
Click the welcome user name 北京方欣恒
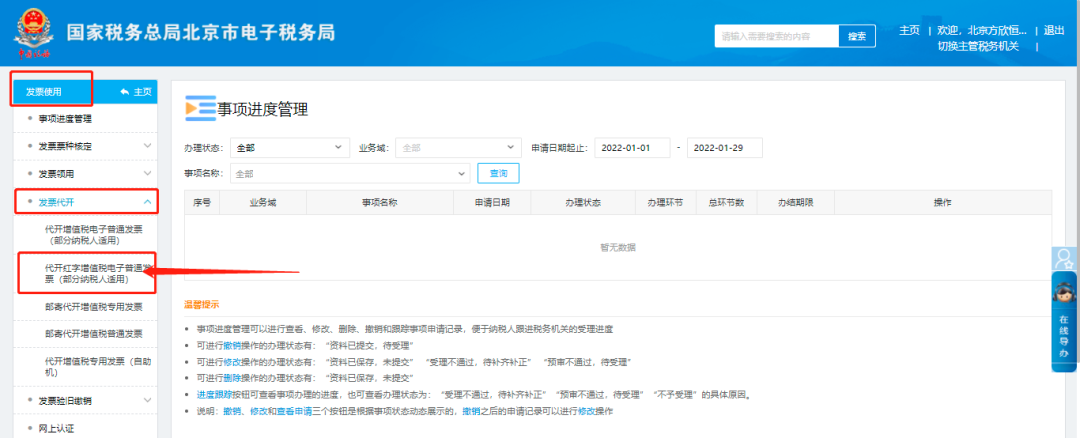pyautogui.click(x=997, y=30)
